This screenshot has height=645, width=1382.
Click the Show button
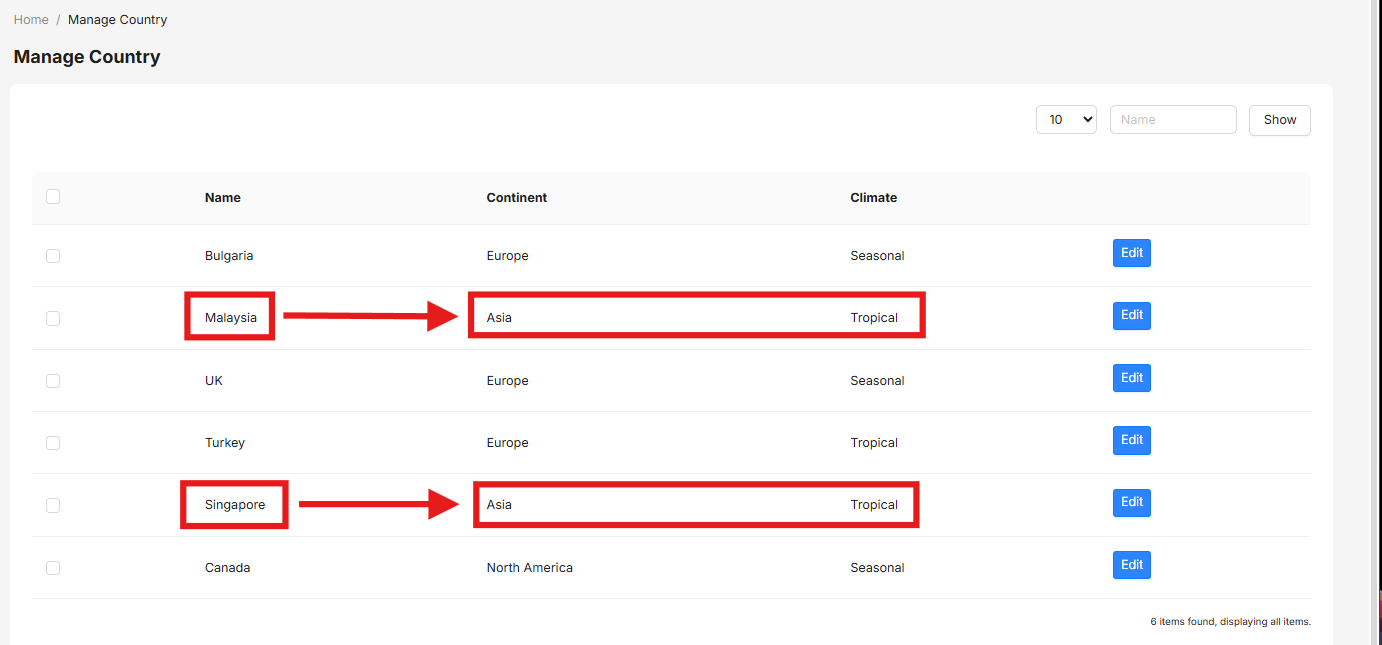[1280, 119]
